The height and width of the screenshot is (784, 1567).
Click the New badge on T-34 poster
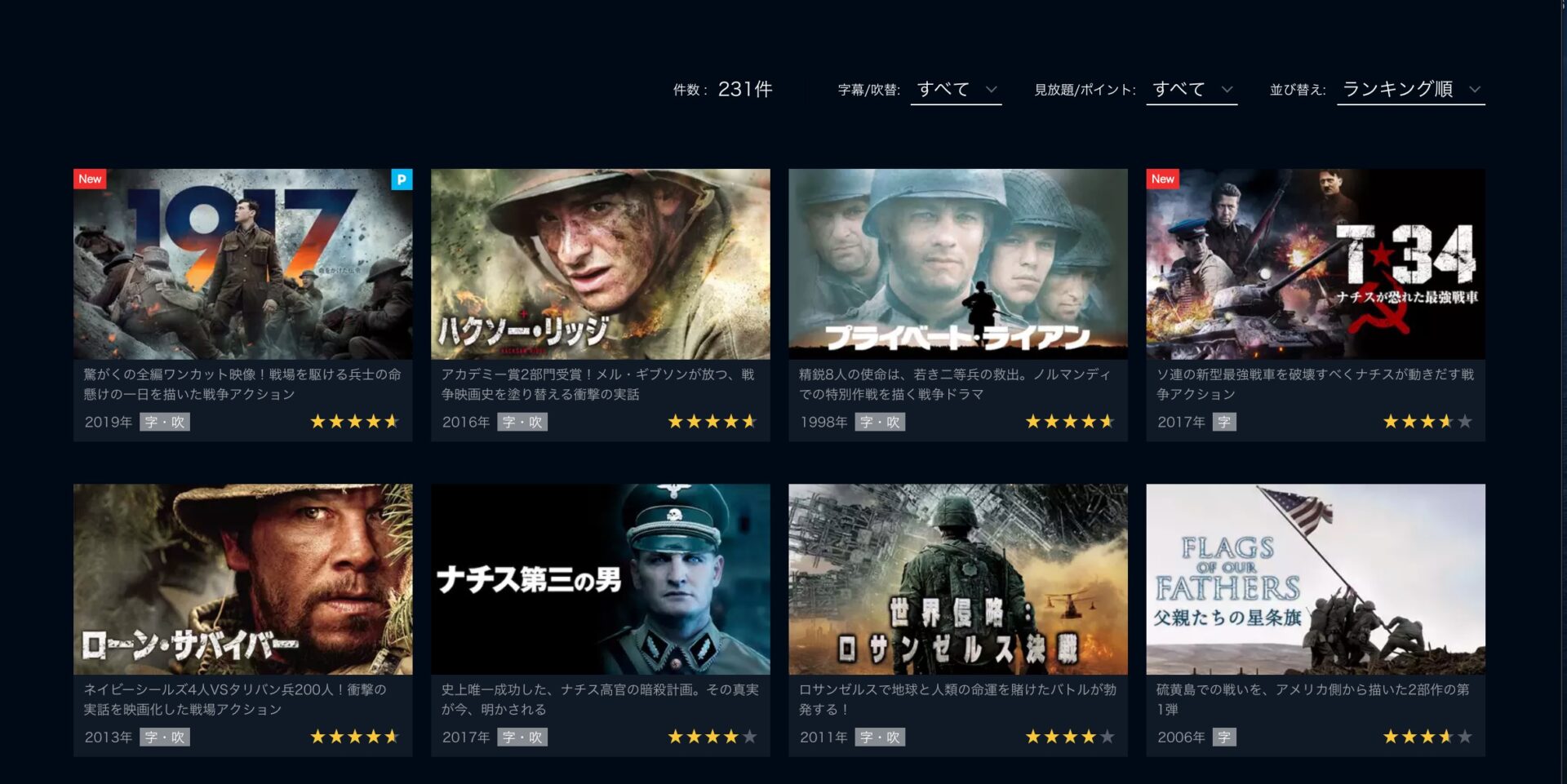(1163, 179)
